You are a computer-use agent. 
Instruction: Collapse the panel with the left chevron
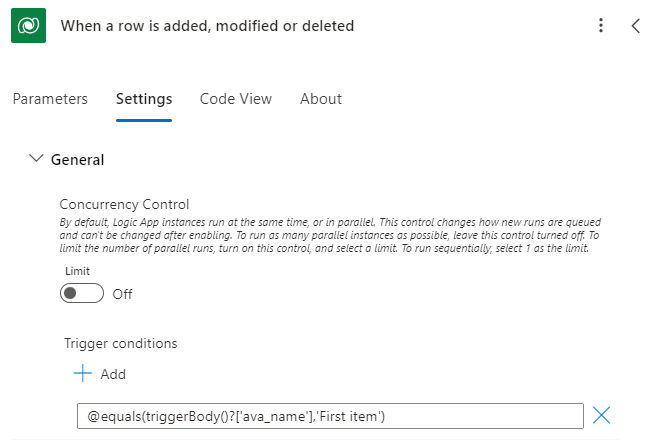coord(635,26)
